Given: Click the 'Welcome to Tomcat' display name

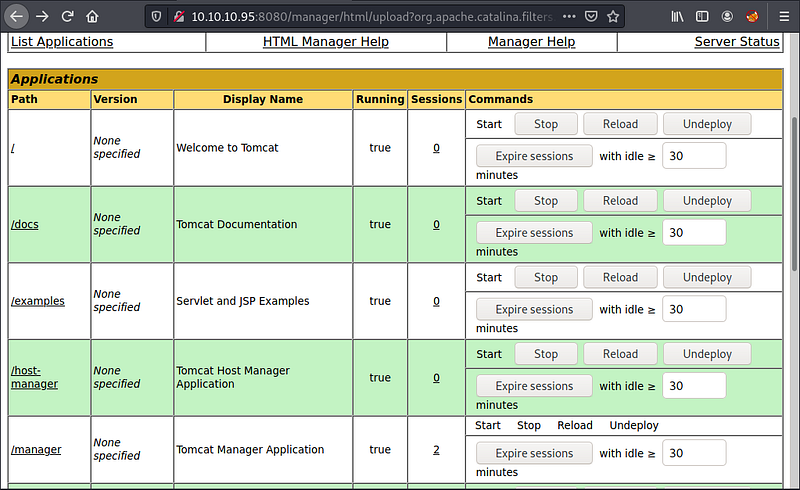Looking at the screenshot, I should 227,148.
